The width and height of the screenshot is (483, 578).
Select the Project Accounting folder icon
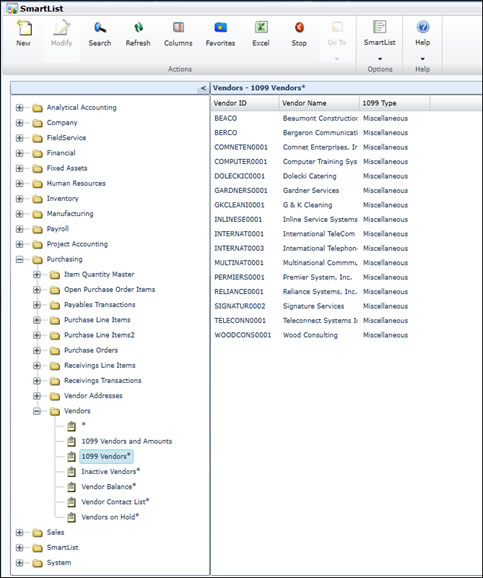pos(37,244)
